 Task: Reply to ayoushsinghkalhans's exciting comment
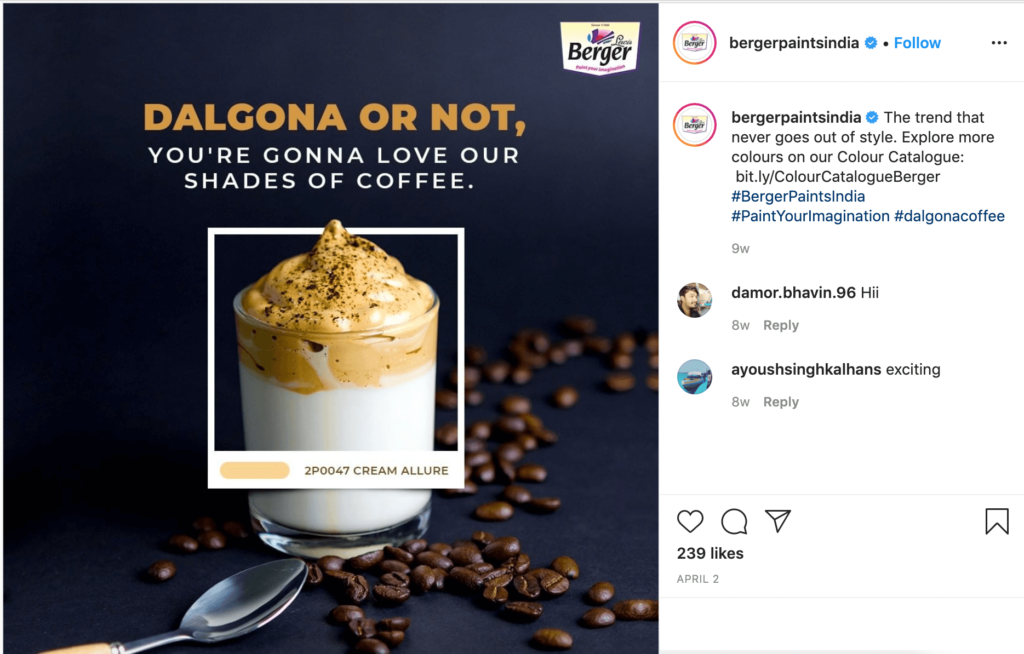coord(780,402)
